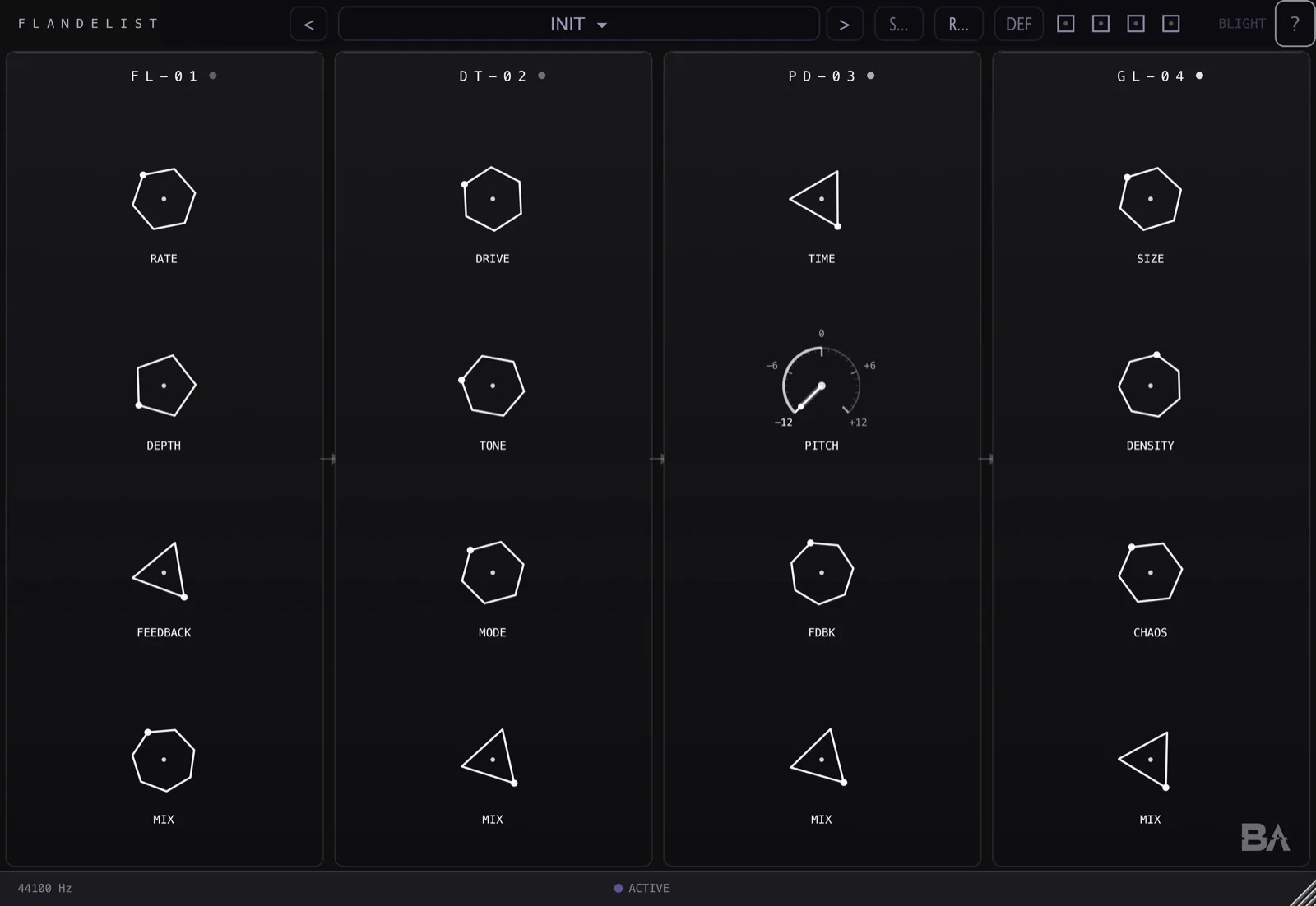Viewport: 1316px width, 906px height.
Task: Toggle the third square slot button
Action: [x=1136, y=24]
